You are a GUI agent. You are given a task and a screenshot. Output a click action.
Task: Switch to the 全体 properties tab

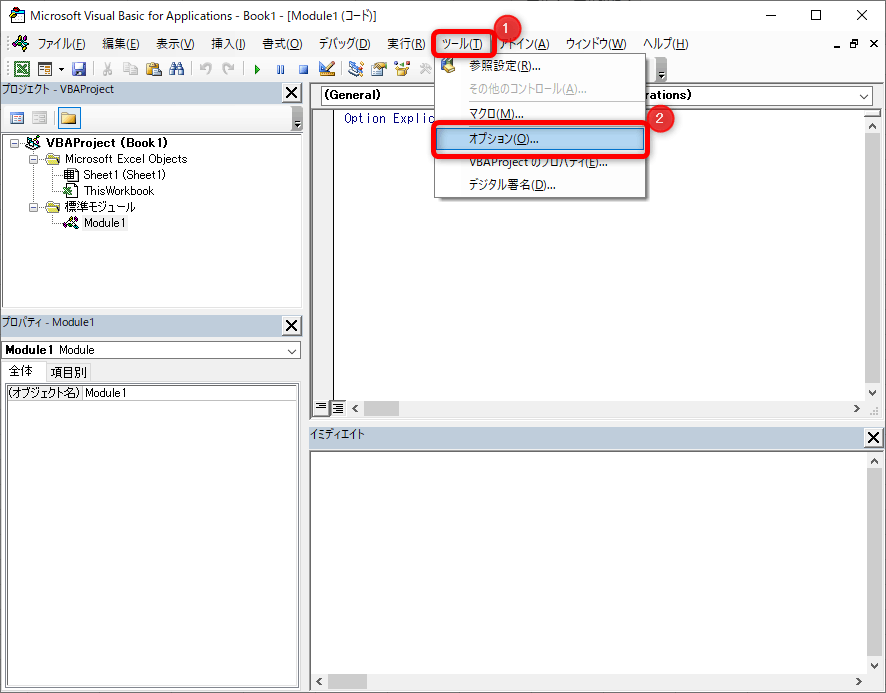pos(21,371)
